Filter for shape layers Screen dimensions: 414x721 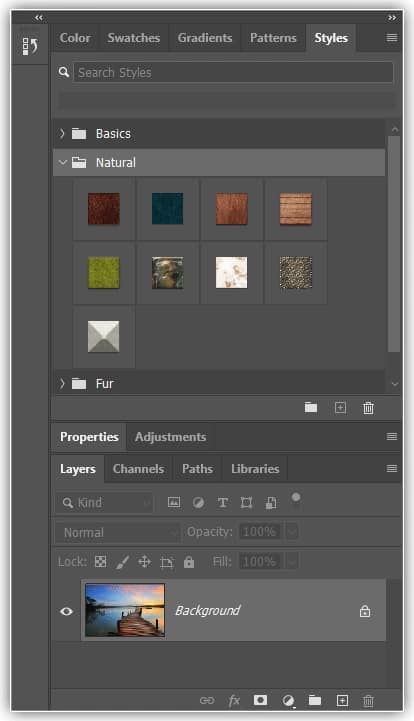pos(247,503)
